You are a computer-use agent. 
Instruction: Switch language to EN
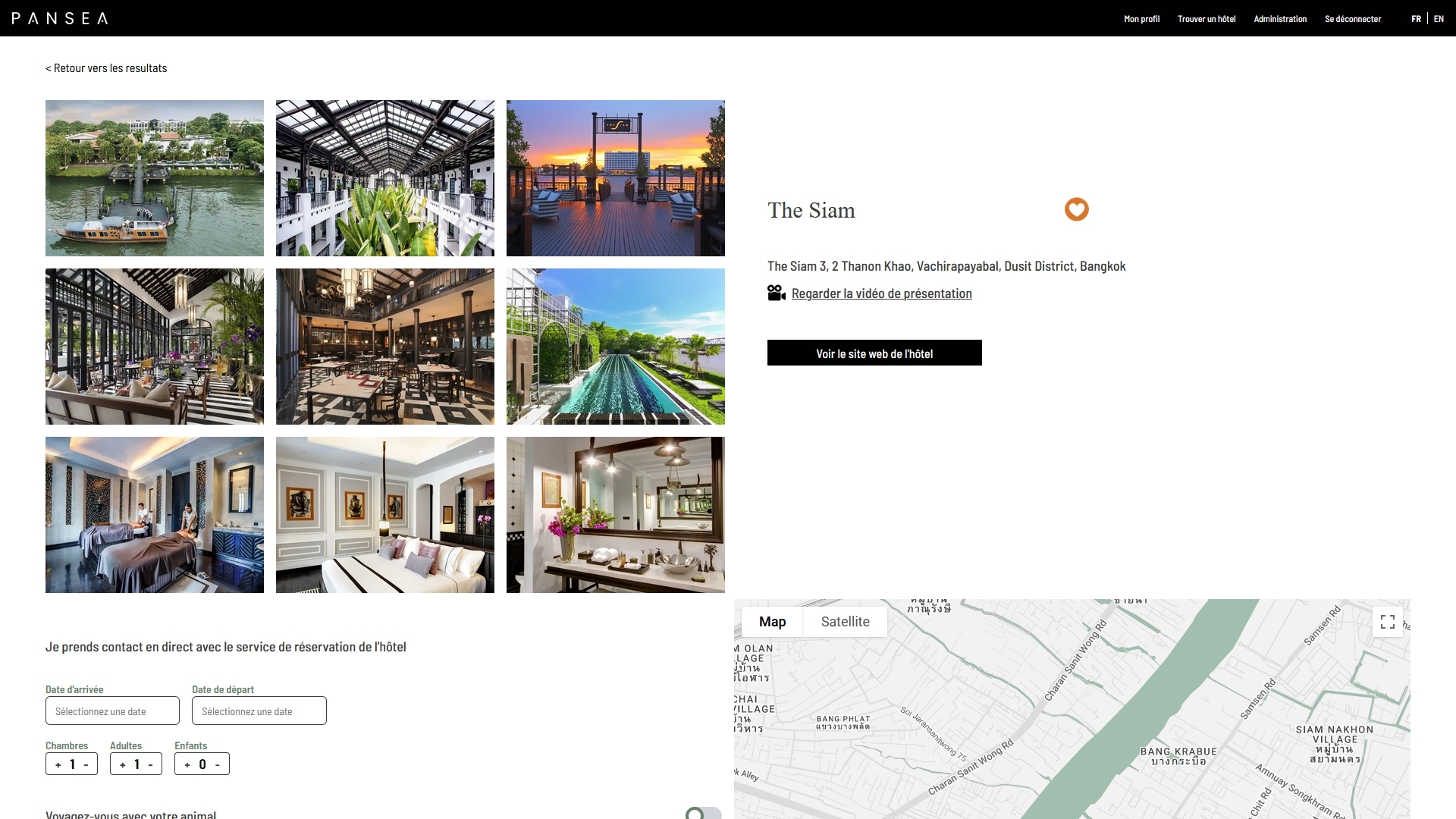tap(1439, 19)
